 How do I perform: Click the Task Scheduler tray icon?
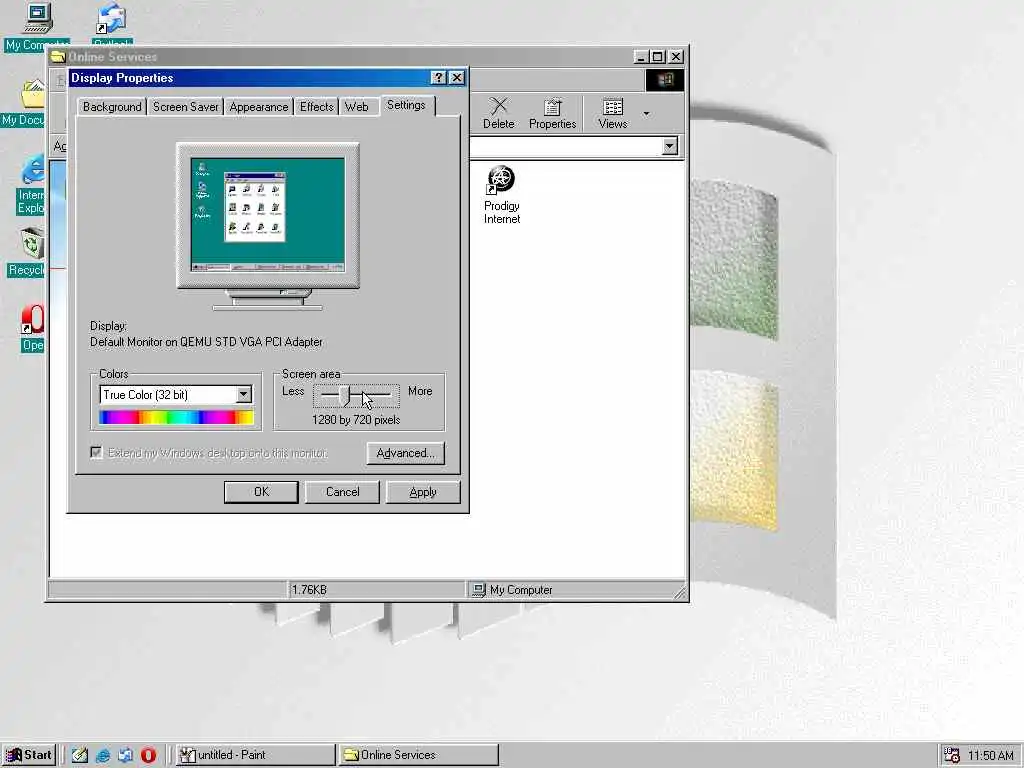pyautogui.click(x=952, y=755)
